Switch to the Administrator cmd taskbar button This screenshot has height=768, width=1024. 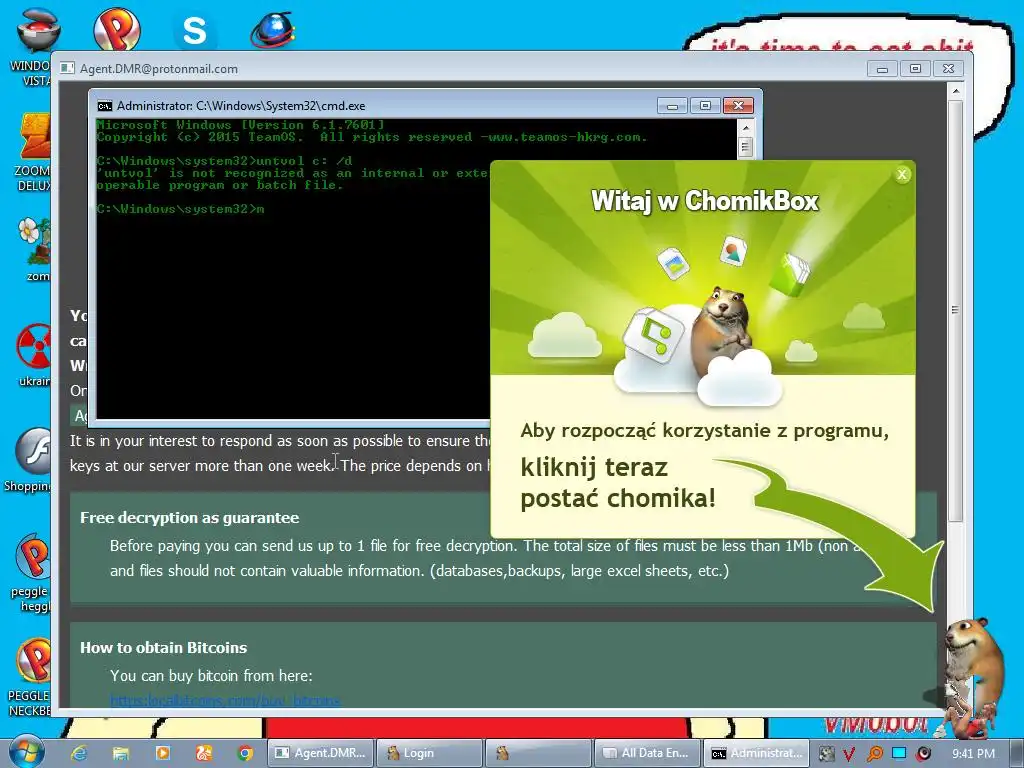(756, 753)
